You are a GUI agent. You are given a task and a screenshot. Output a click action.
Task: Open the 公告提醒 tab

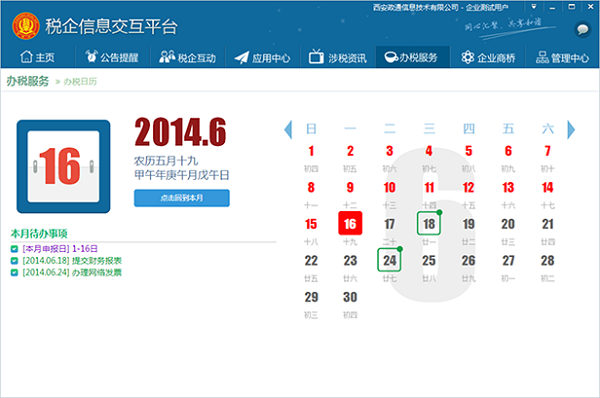click(x=112, y=57)
